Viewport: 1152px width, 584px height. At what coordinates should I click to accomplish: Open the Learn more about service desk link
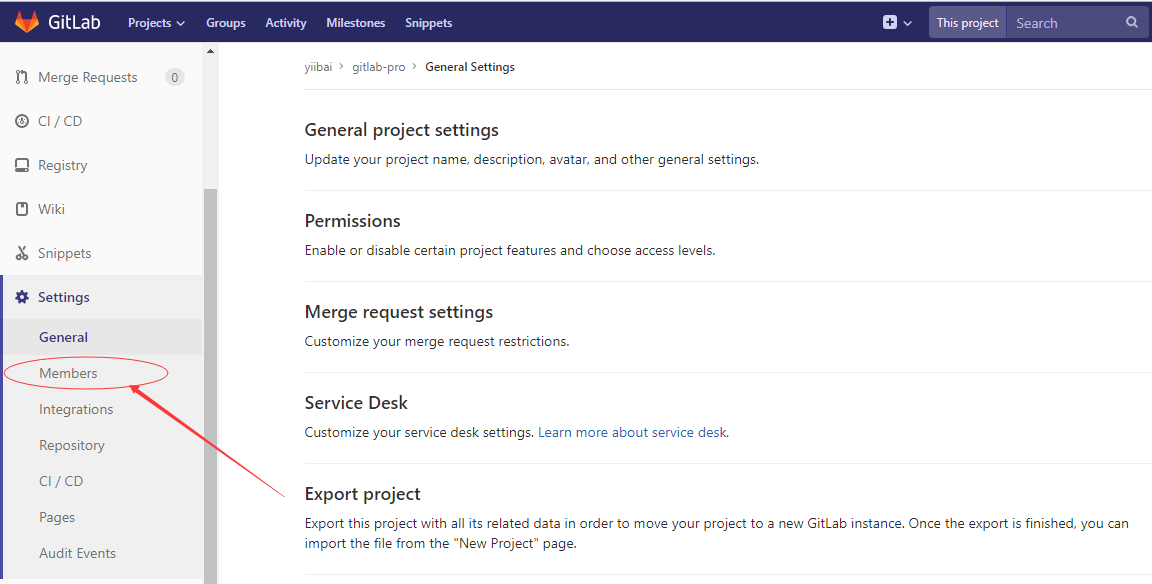633,432
